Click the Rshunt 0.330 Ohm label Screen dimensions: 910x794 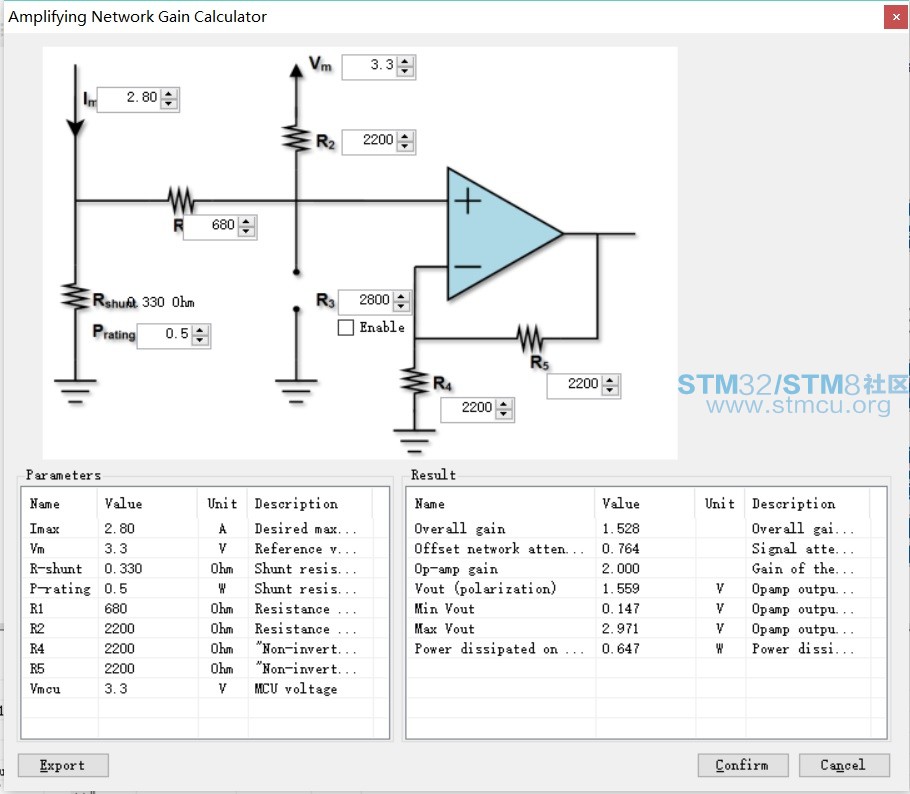tap(143, 301)
